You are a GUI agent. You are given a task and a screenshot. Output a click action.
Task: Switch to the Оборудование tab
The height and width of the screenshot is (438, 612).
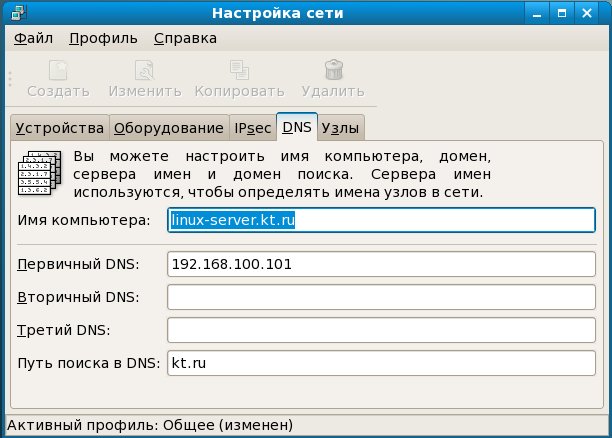tap(169, 128)
